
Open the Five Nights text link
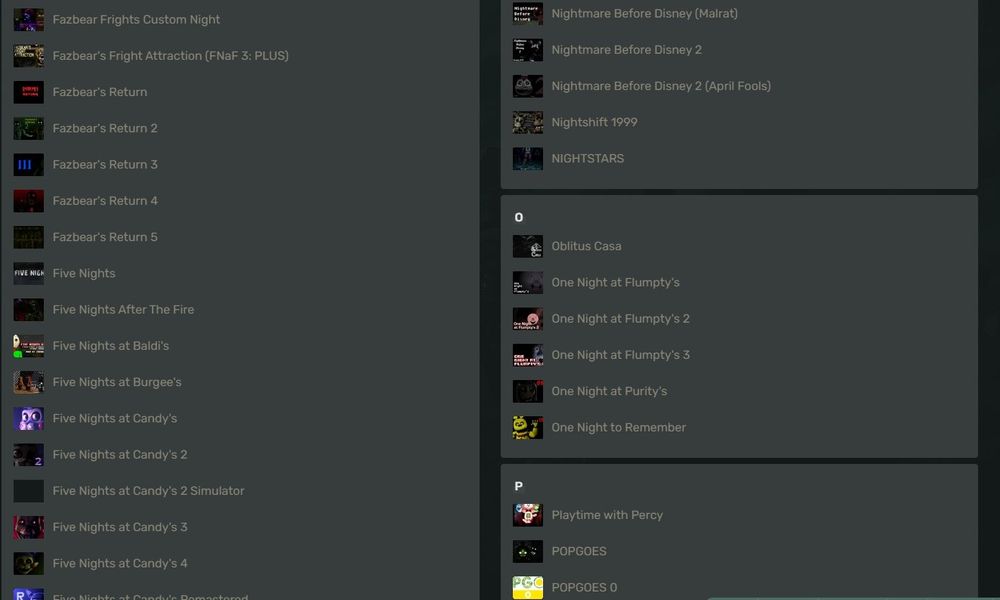coord(84,274)
